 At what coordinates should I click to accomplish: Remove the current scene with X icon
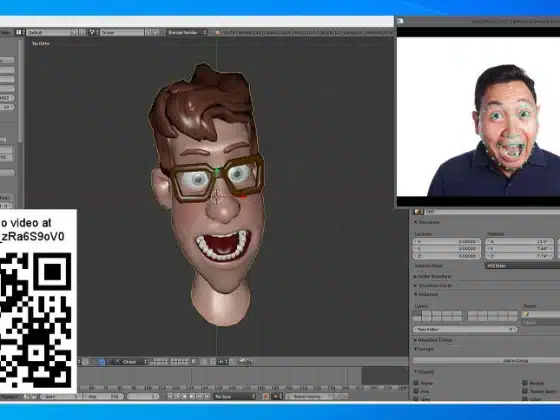(x=156, y=32)
